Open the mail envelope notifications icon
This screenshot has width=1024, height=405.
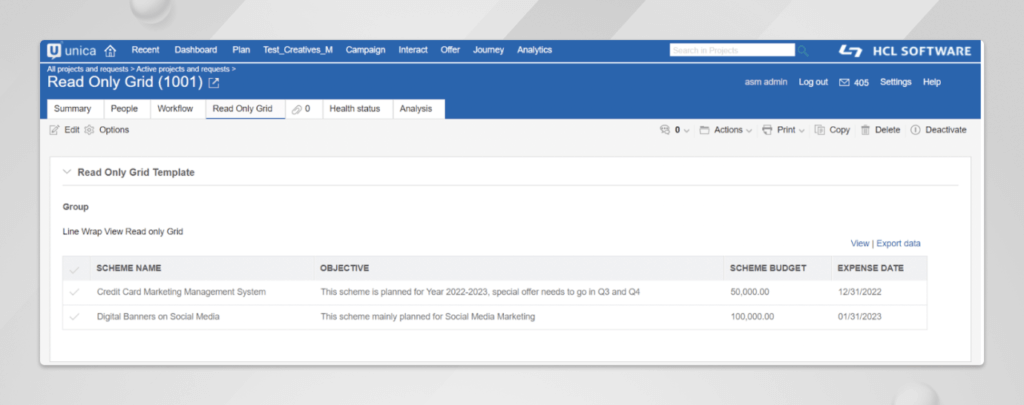[x=844, y=82]
